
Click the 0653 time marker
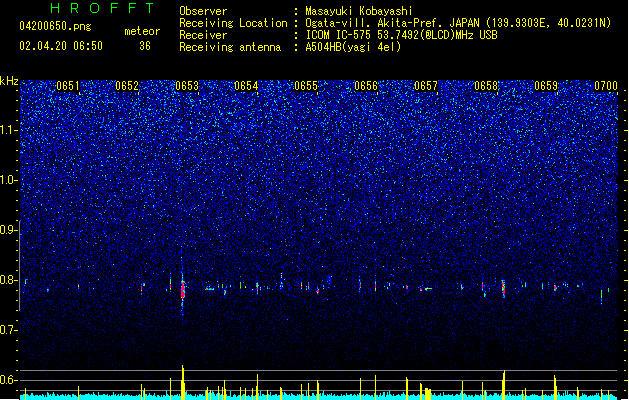pos(187,86)
